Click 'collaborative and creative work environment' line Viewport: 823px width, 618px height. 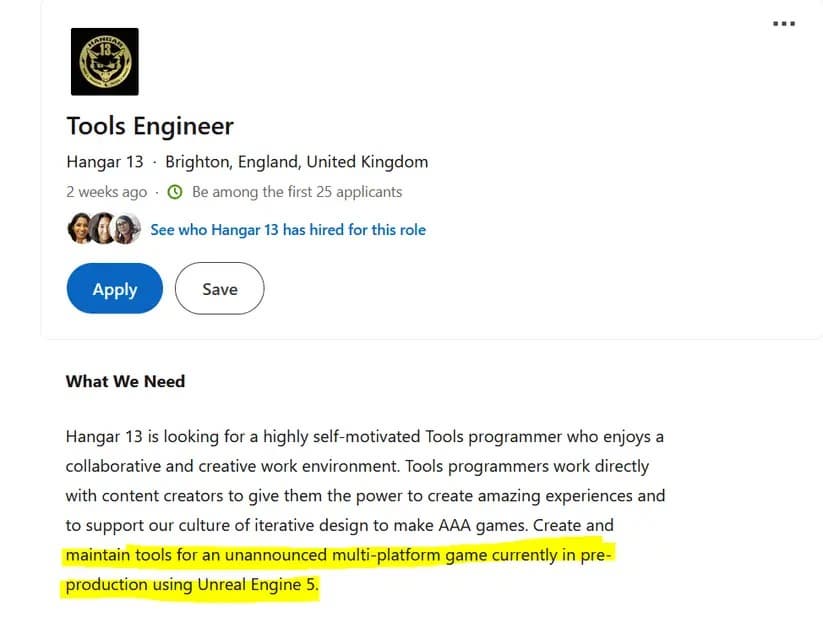(x=357, y=466)
